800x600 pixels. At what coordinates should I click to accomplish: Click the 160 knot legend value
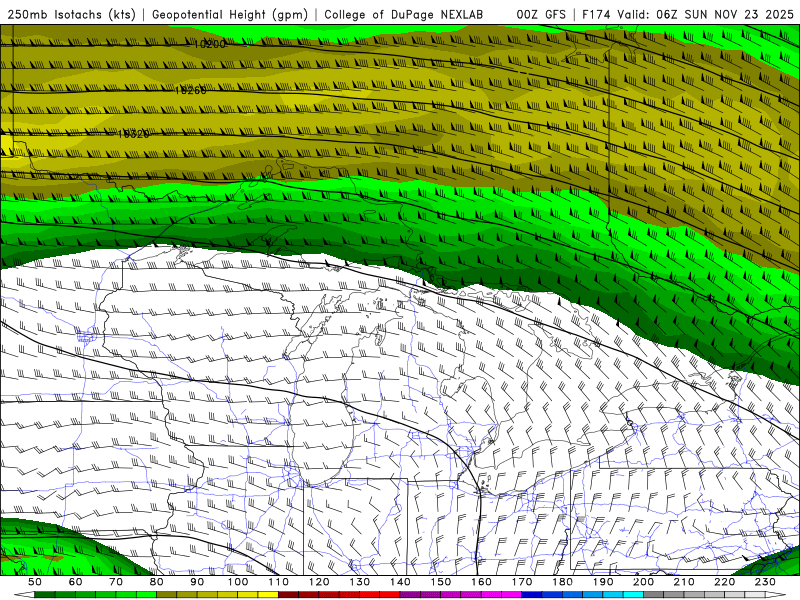pyautogui.click(x=481, y=582)
